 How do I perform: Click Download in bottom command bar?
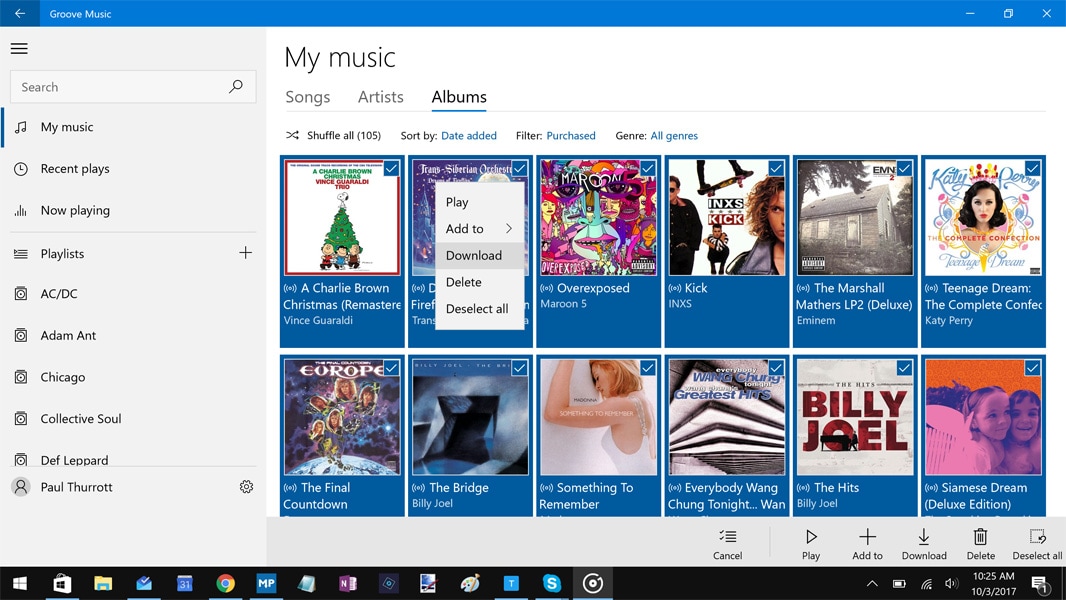pos(924,545)
